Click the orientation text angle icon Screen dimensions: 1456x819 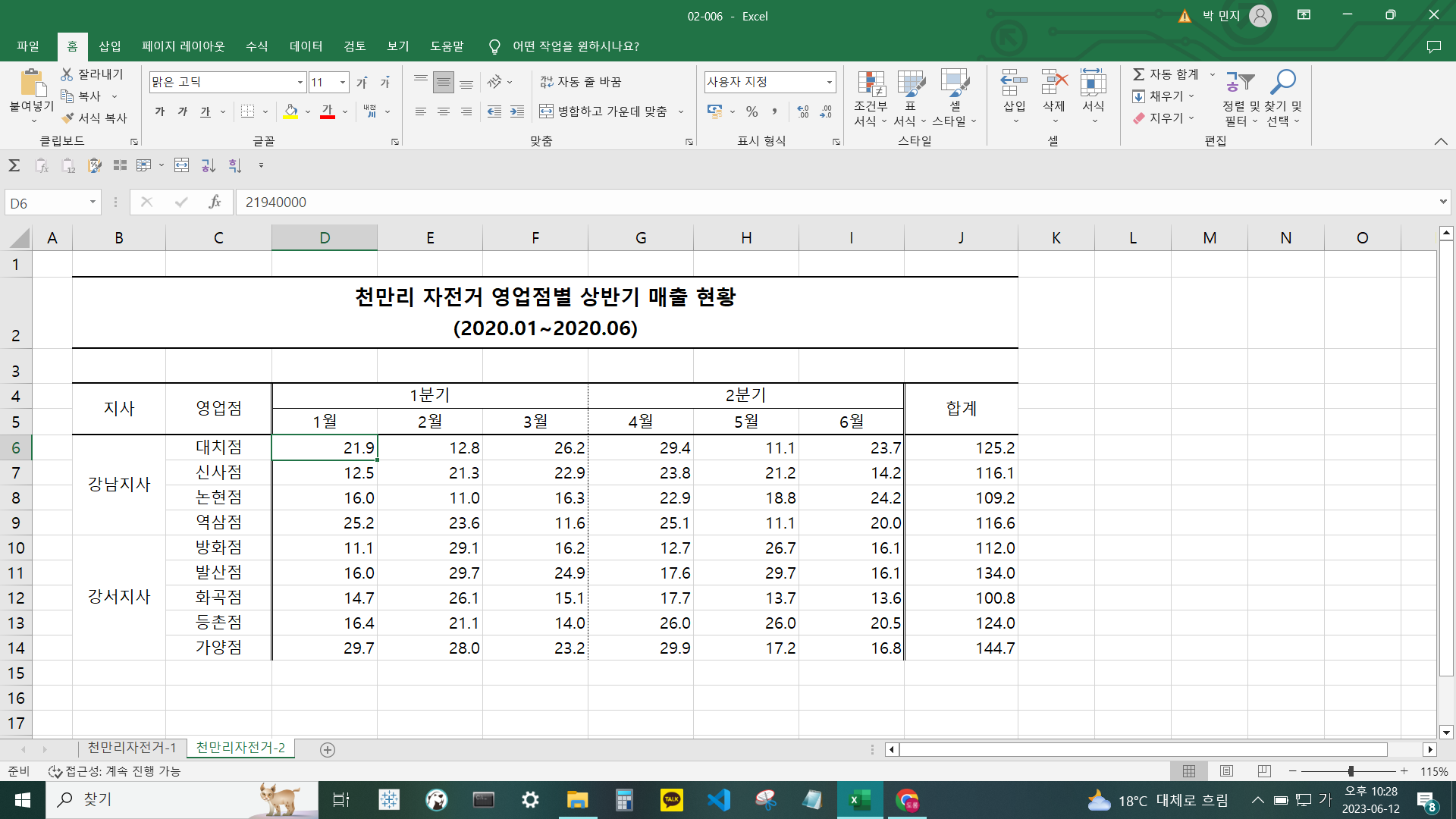click(x=494, y=82)
